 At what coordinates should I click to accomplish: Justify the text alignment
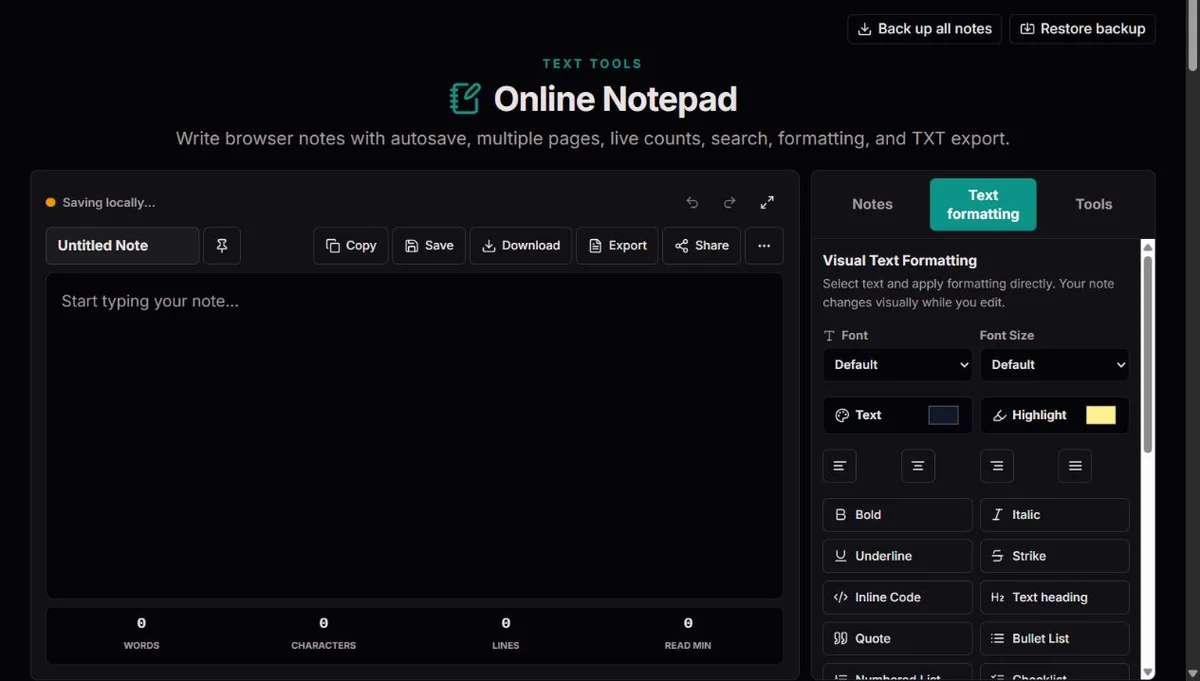pyautogui.click(x=1075, y=466)
